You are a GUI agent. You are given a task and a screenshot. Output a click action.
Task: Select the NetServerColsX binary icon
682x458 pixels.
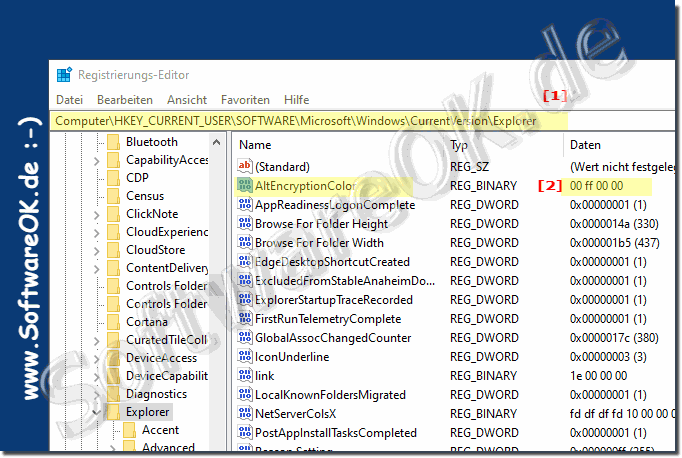tap(245, 414)
